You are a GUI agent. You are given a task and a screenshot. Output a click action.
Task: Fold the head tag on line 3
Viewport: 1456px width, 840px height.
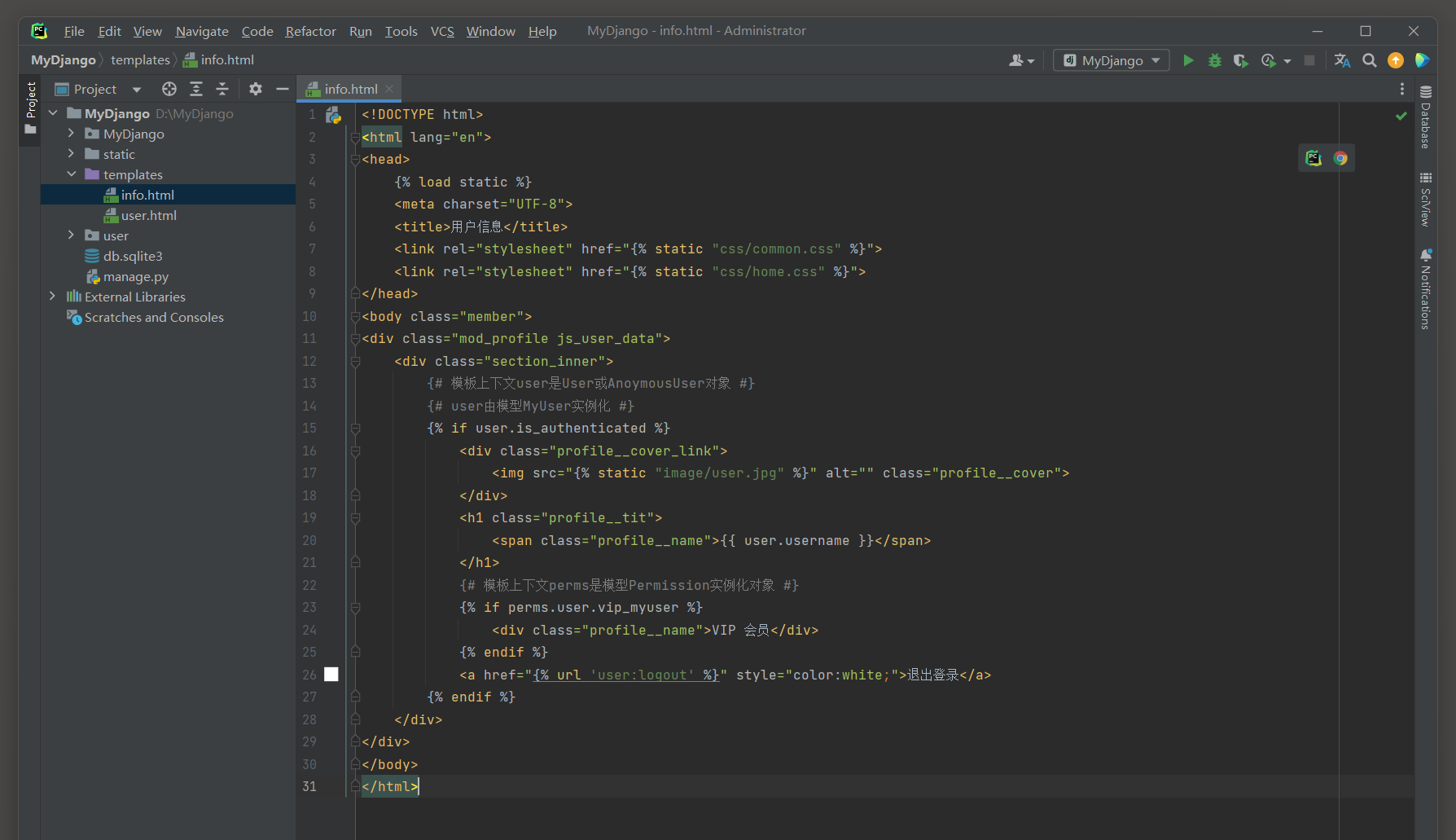click(x=355, y=160)
